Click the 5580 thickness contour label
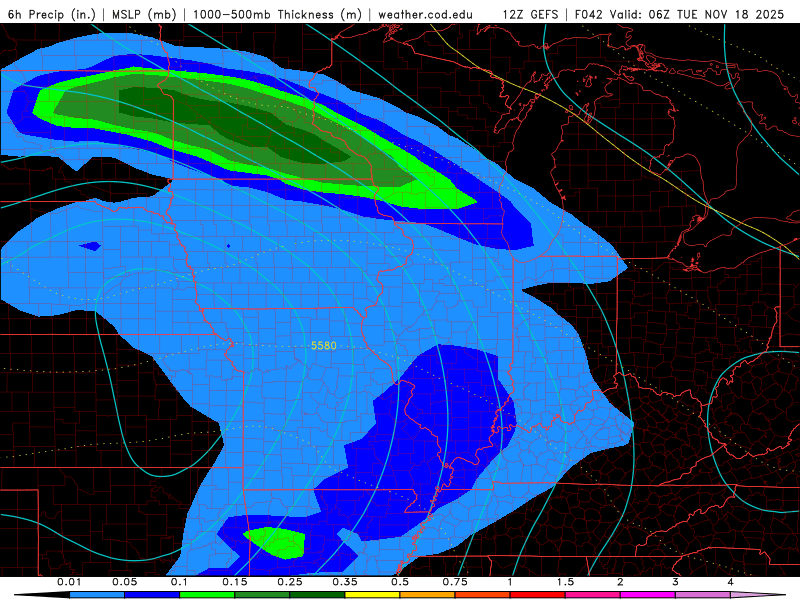 coord(324,346)
